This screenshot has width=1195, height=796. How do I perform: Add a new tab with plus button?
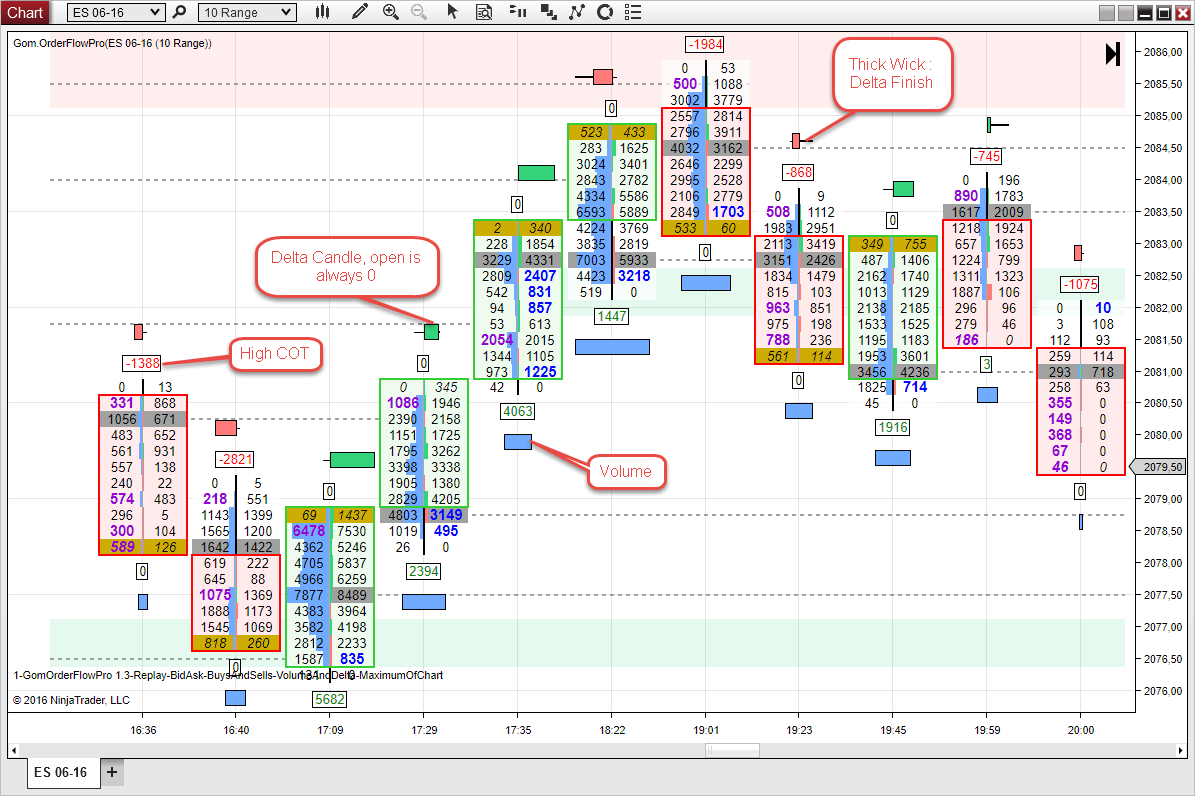pos(112,772)
